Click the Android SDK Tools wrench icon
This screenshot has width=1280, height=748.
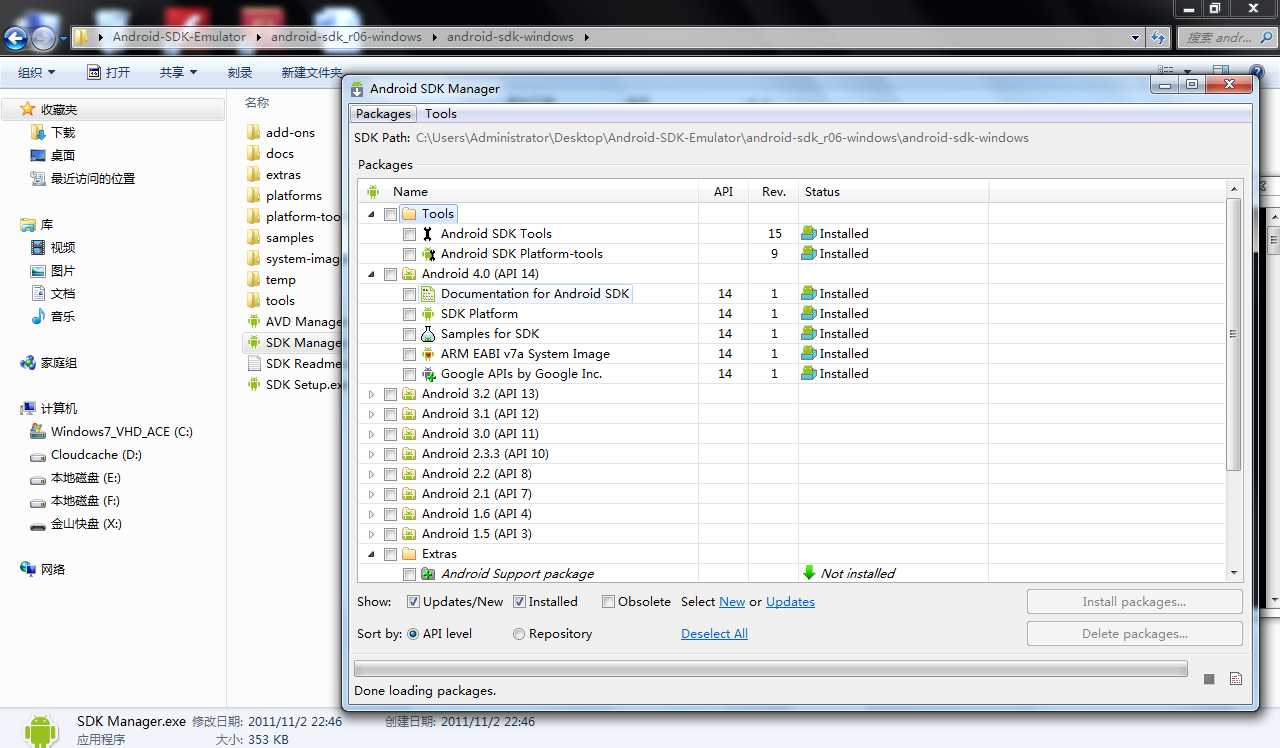click(x=428, y=234)
